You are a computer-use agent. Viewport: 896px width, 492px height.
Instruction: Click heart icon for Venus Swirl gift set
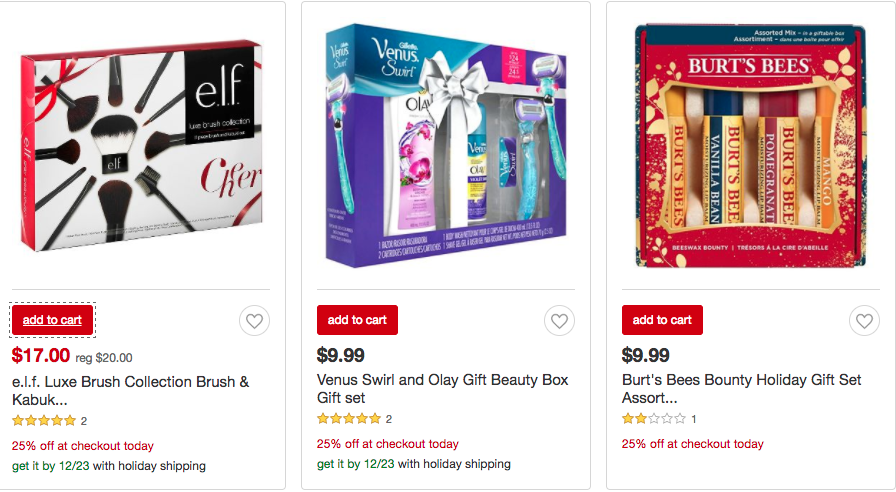559,321
